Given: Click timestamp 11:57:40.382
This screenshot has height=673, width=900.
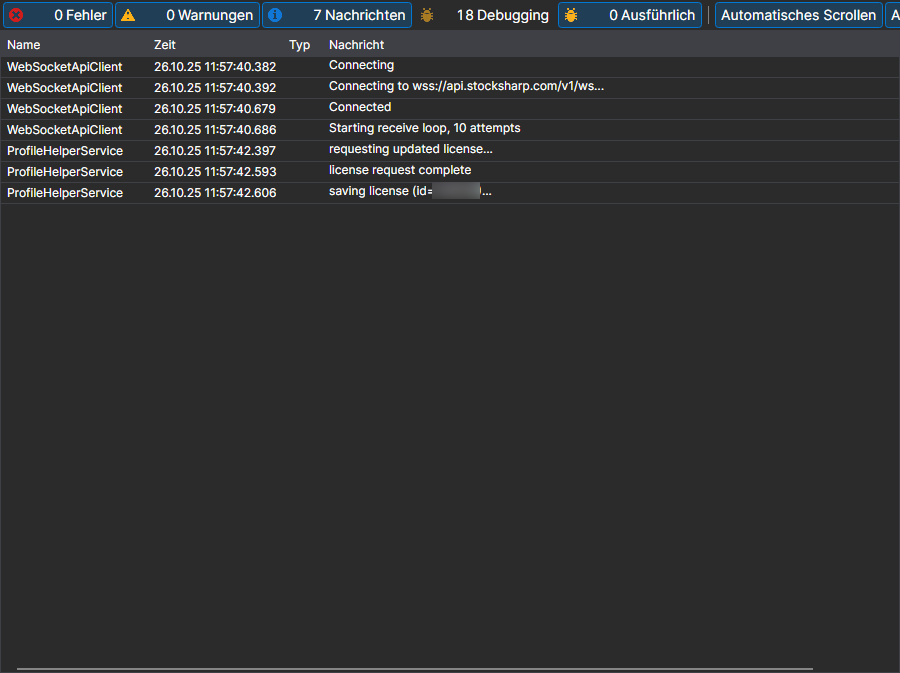Looking at the screenshot, I should [215, 67].
